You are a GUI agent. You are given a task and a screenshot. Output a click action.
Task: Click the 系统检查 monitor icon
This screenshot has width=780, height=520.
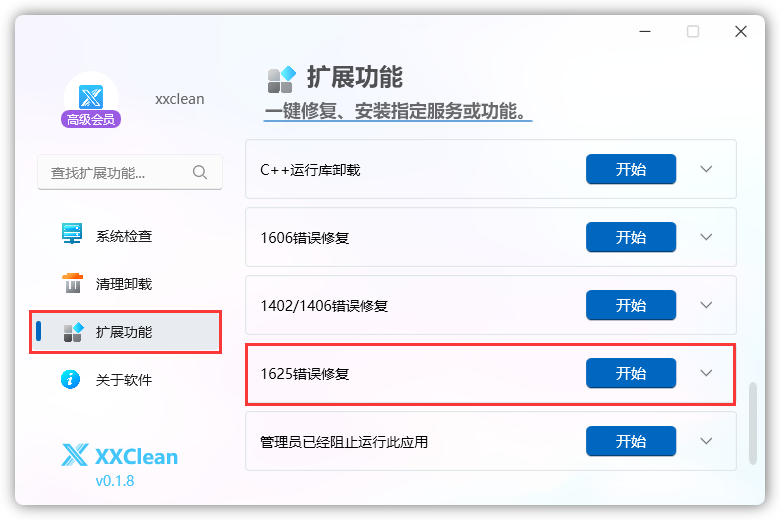(72, 236)
